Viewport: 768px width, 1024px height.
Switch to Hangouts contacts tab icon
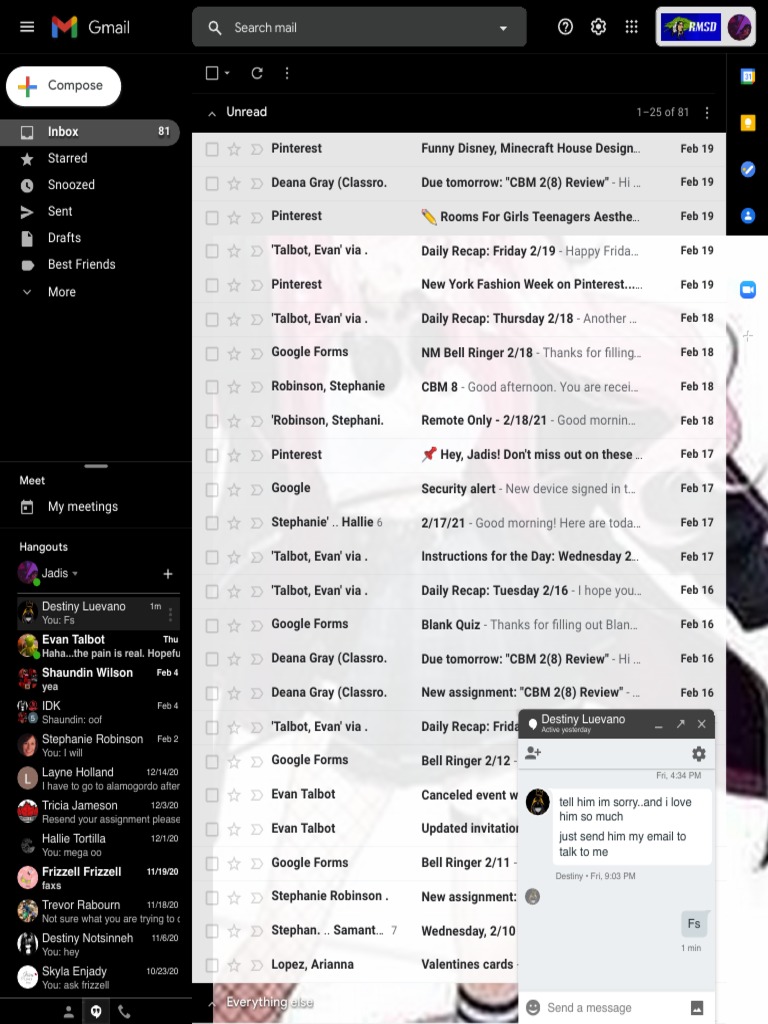69,1012
